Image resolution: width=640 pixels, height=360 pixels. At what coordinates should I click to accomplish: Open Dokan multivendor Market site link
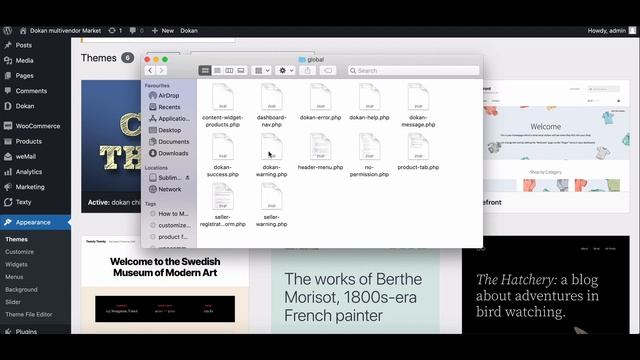pos(60,31)
